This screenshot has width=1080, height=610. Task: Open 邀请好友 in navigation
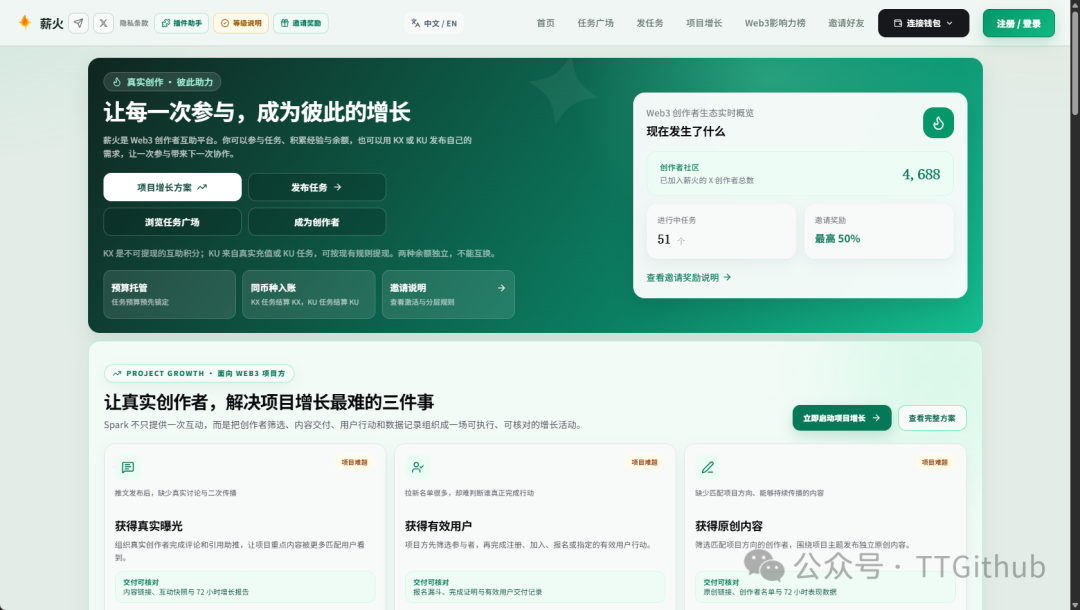[x=846, y=23]
